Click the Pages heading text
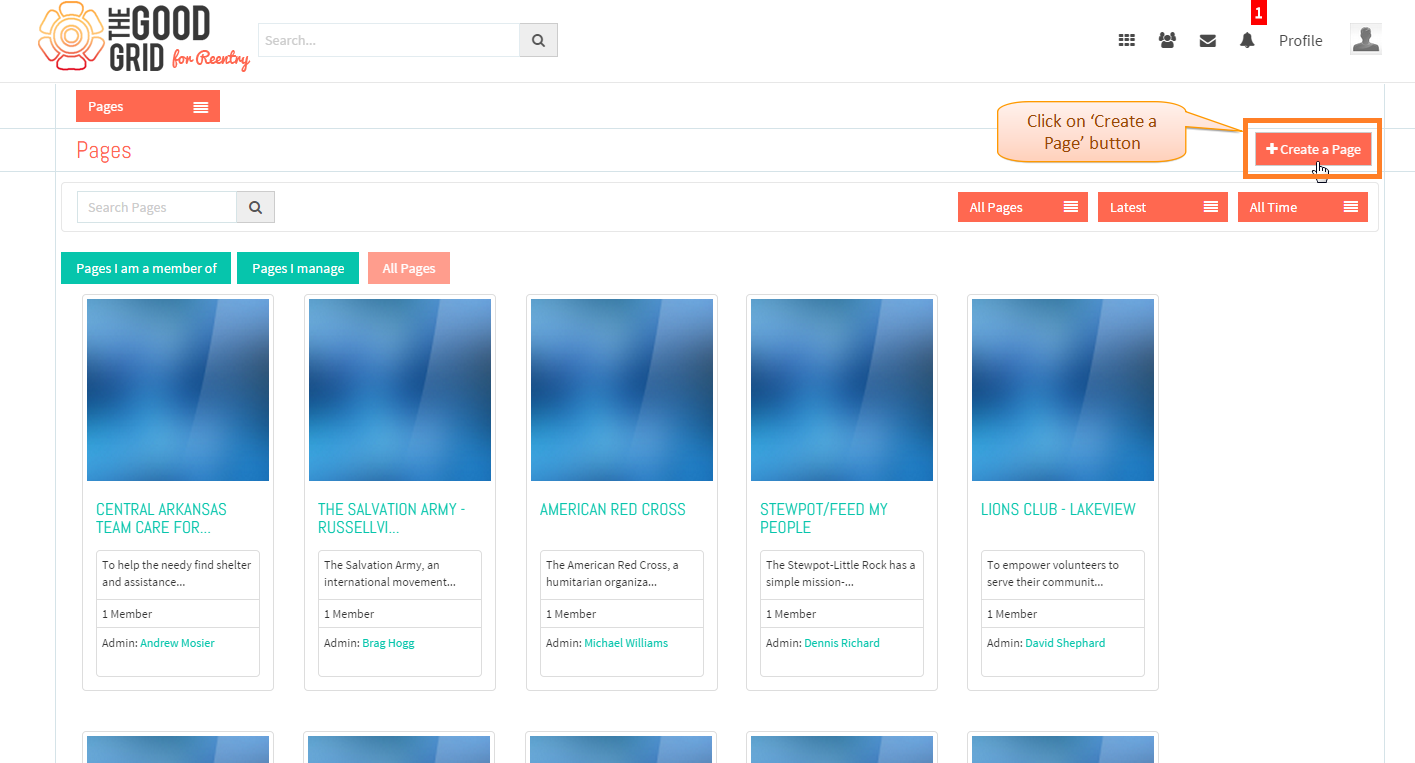Image resolution: width=1415 pixels, height=763 pixels. click(x=104, y=150)
